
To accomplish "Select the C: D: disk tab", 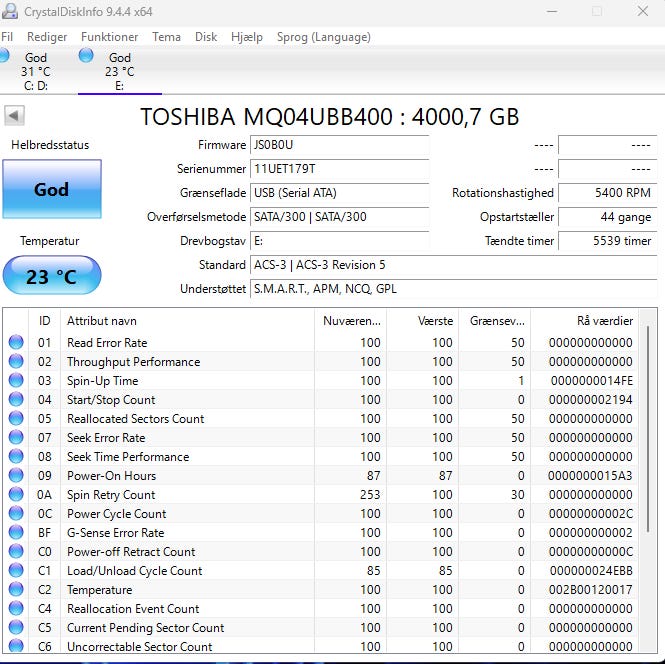I will 36,71.
